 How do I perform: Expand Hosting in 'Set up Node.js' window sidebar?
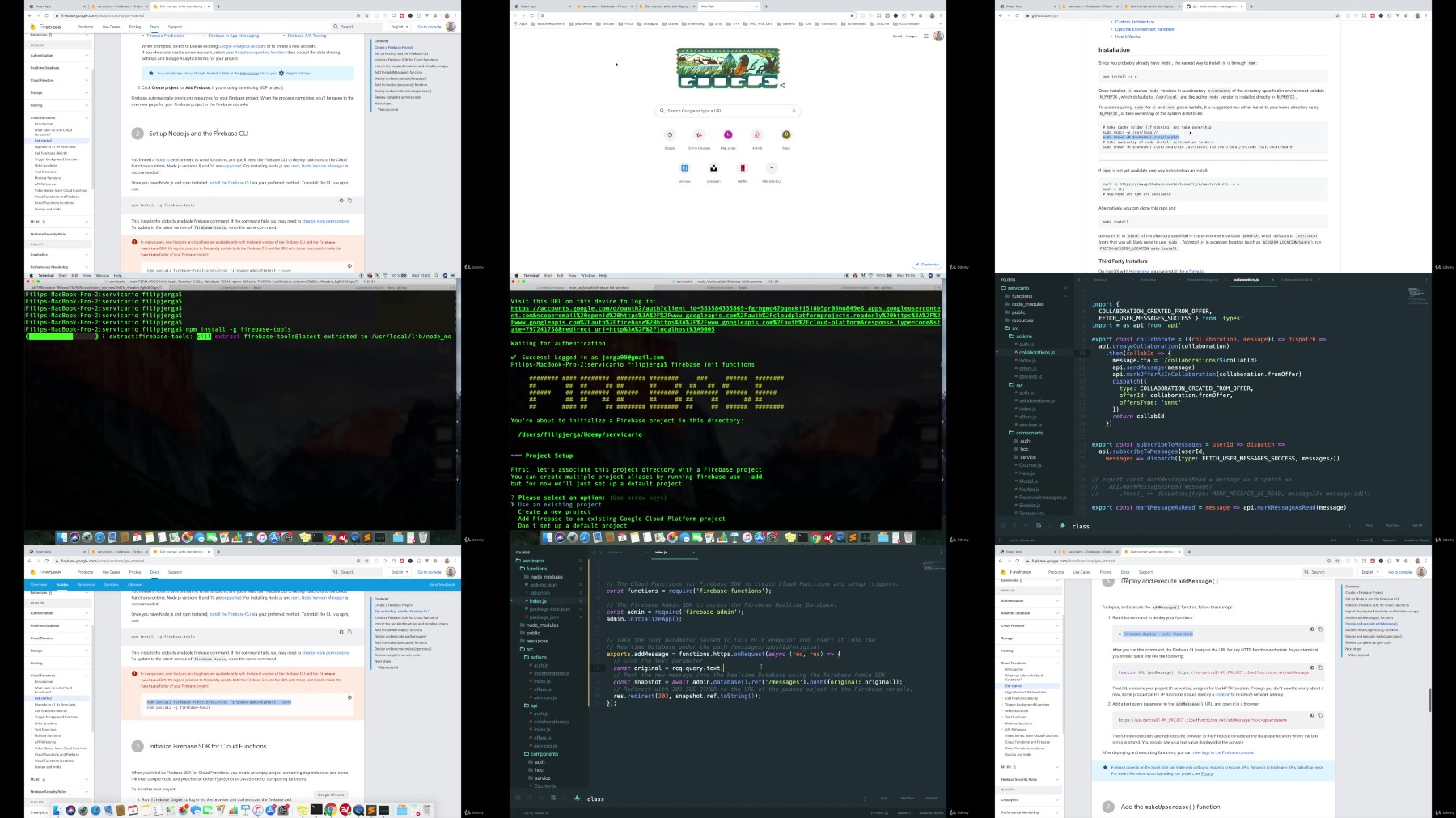point(87,105)
